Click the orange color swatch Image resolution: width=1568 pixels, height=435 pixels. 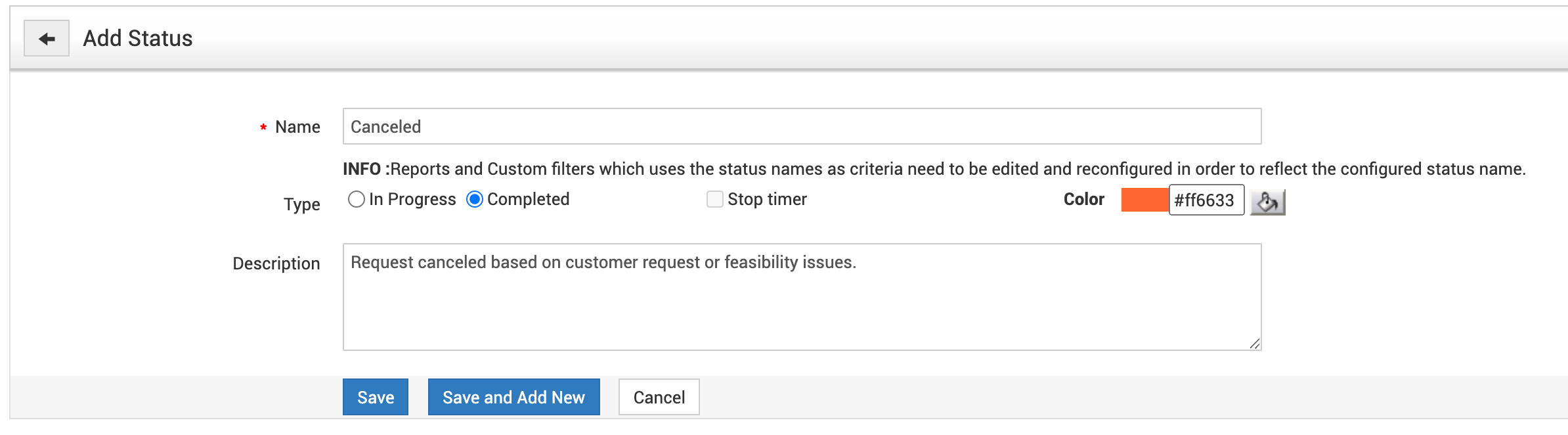1144,200
